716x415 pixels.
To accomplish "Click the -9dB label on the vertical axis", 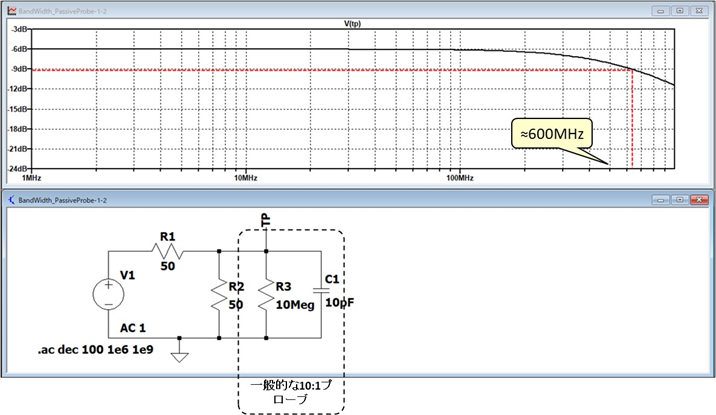I will (19, 69).
